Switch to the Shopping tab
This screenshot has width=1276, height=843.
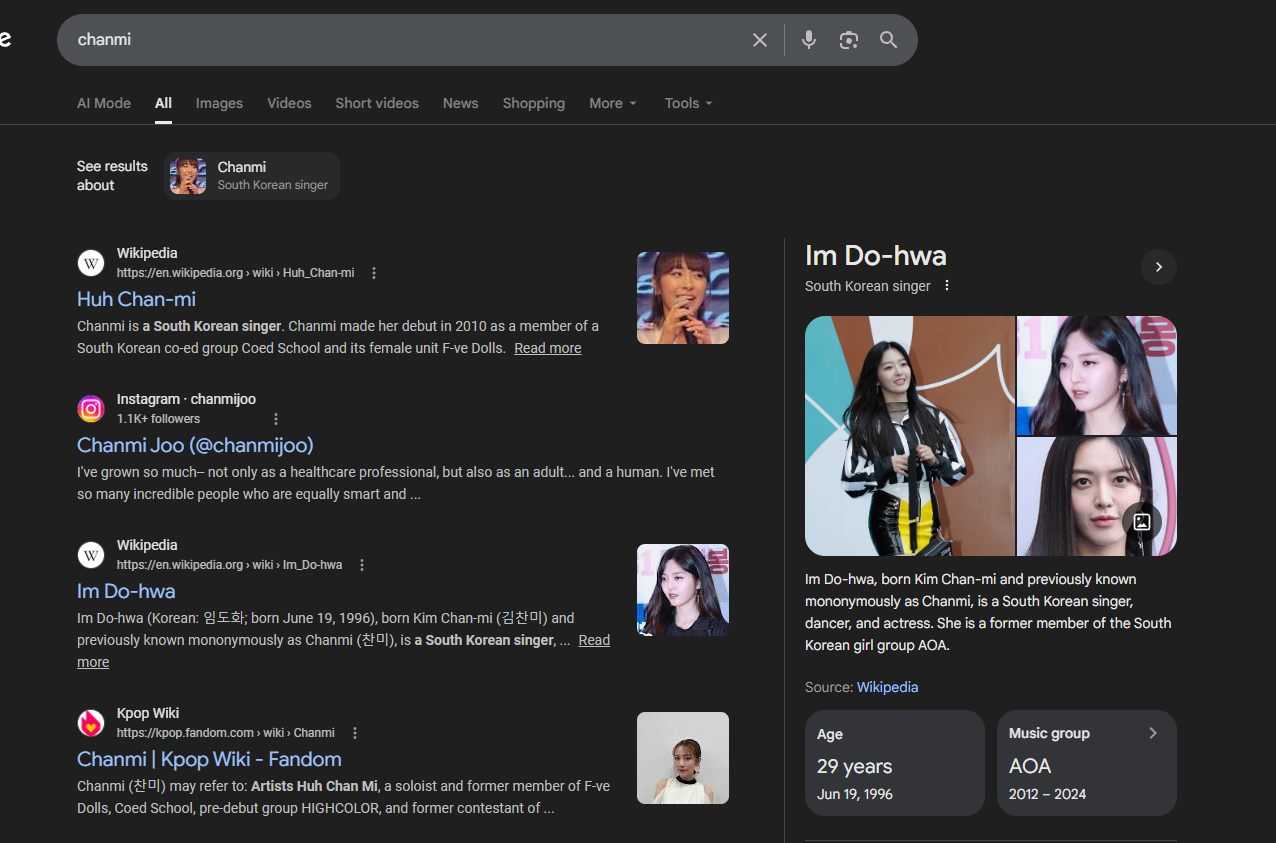point(533,103)
